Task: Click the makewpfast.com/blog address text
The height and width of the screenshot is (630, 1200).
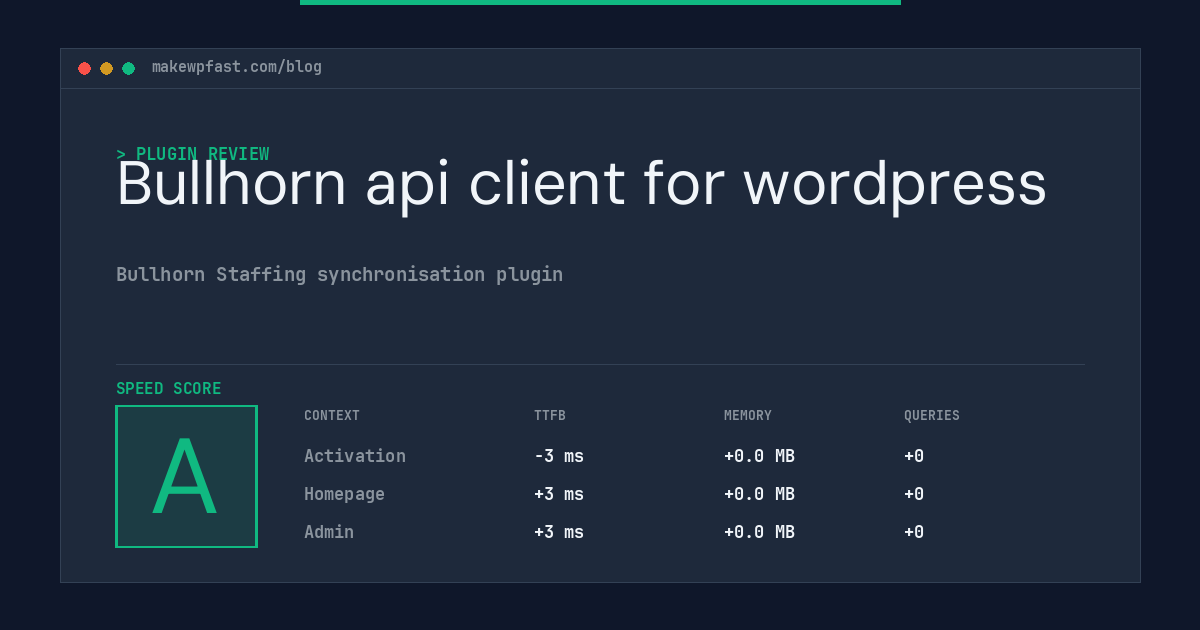Action: 237,67
